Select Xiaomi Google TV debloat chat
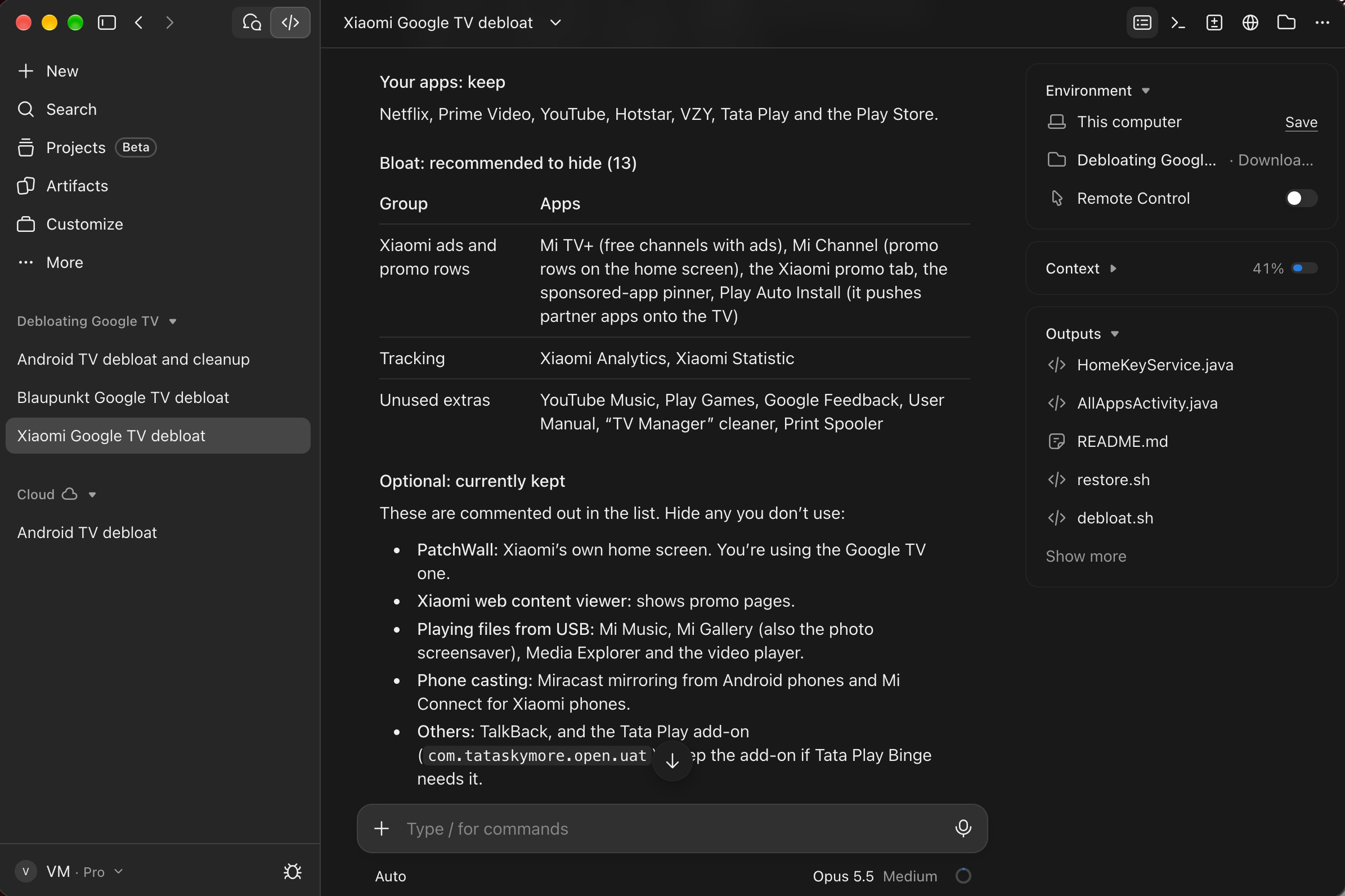 [158, 436]
